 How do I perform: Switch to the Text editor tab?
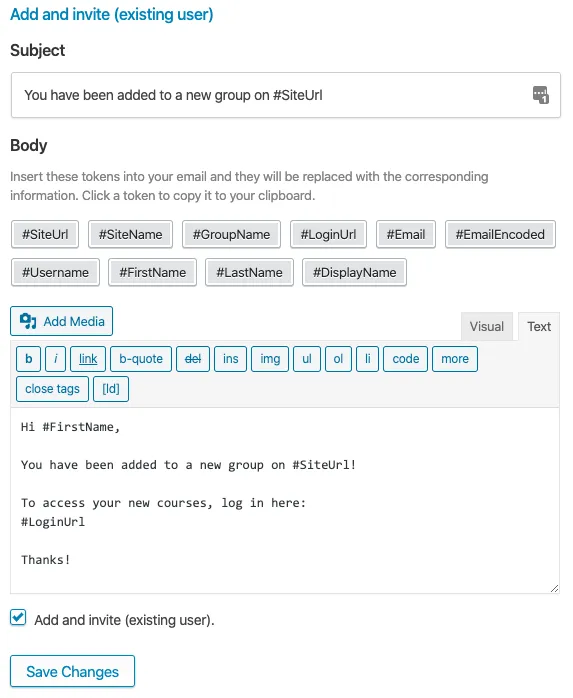pos(539,326)
